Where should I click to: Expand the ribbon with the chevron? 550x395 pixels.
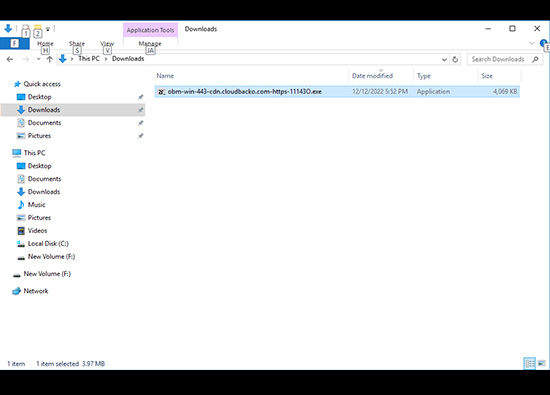(x=532, y=43)
